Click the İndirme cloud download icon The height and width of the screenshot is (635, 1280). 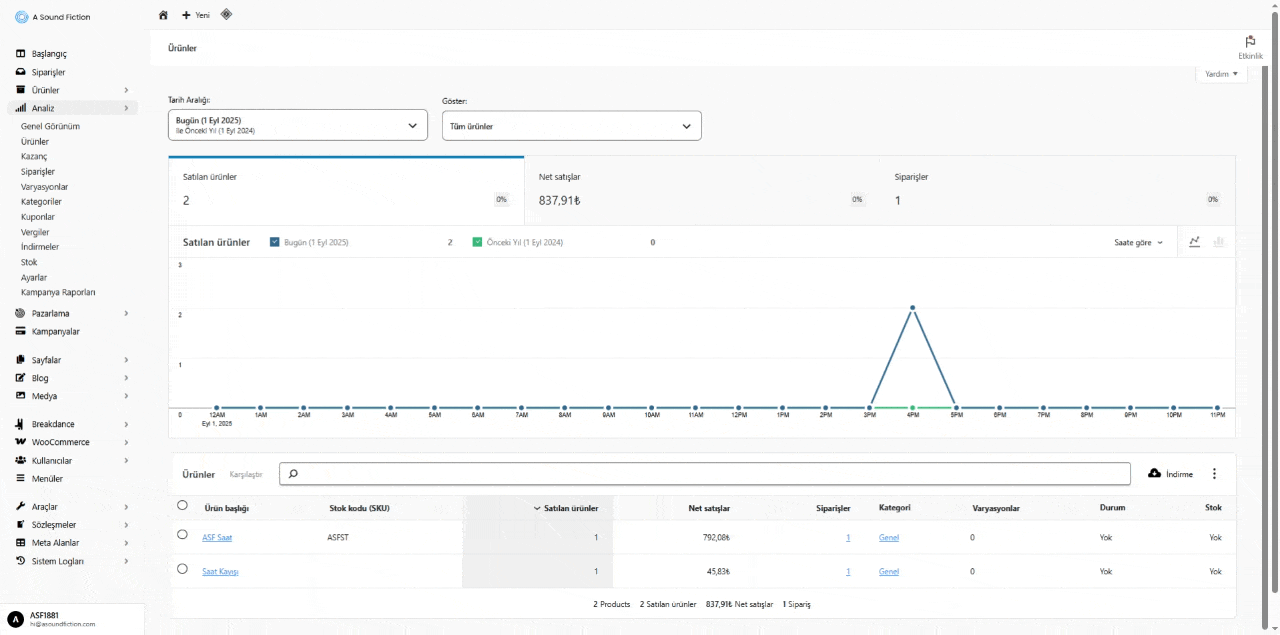[1154, 473]
